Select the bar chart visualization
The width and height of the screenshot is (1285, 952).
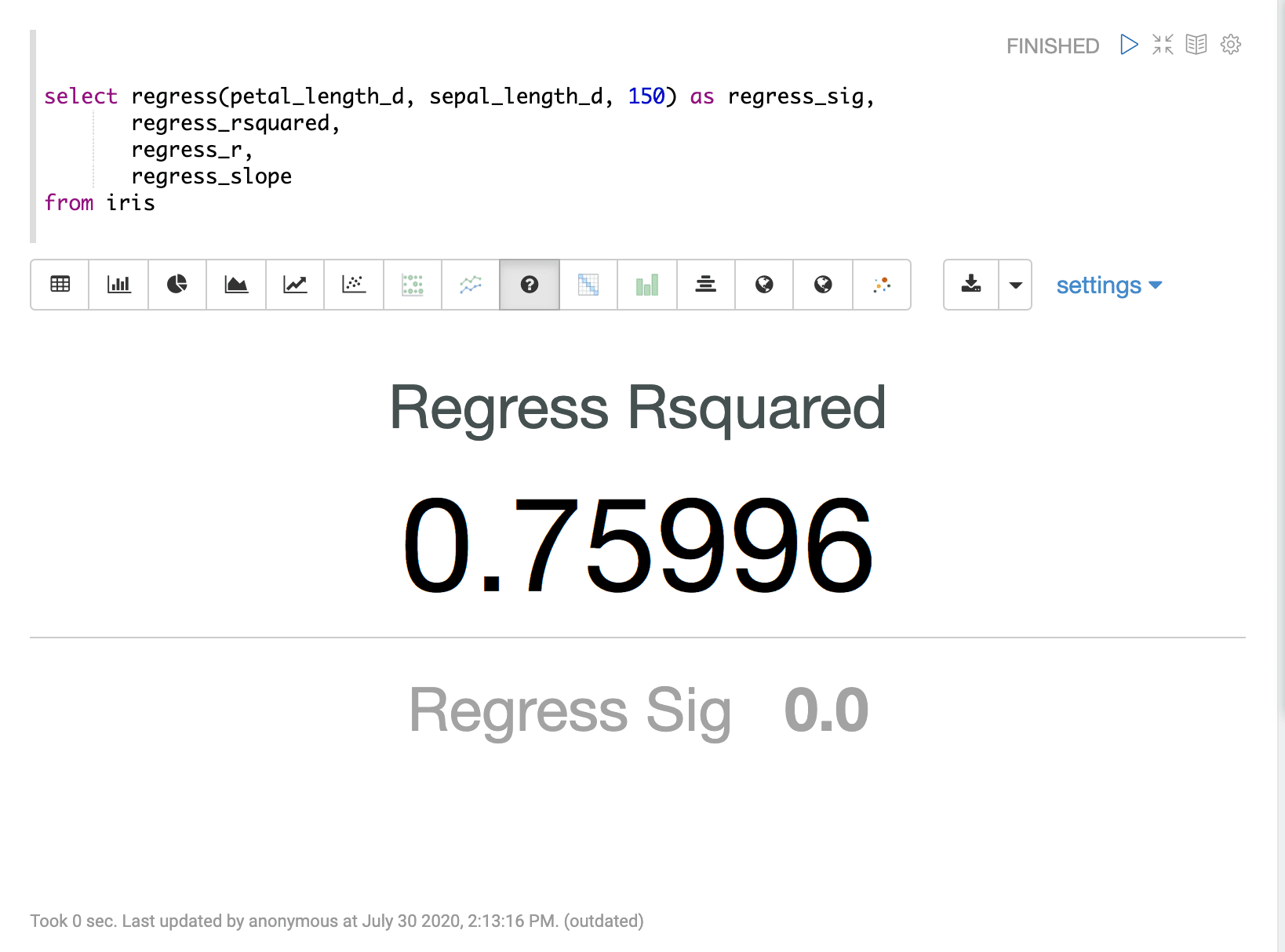118,285
